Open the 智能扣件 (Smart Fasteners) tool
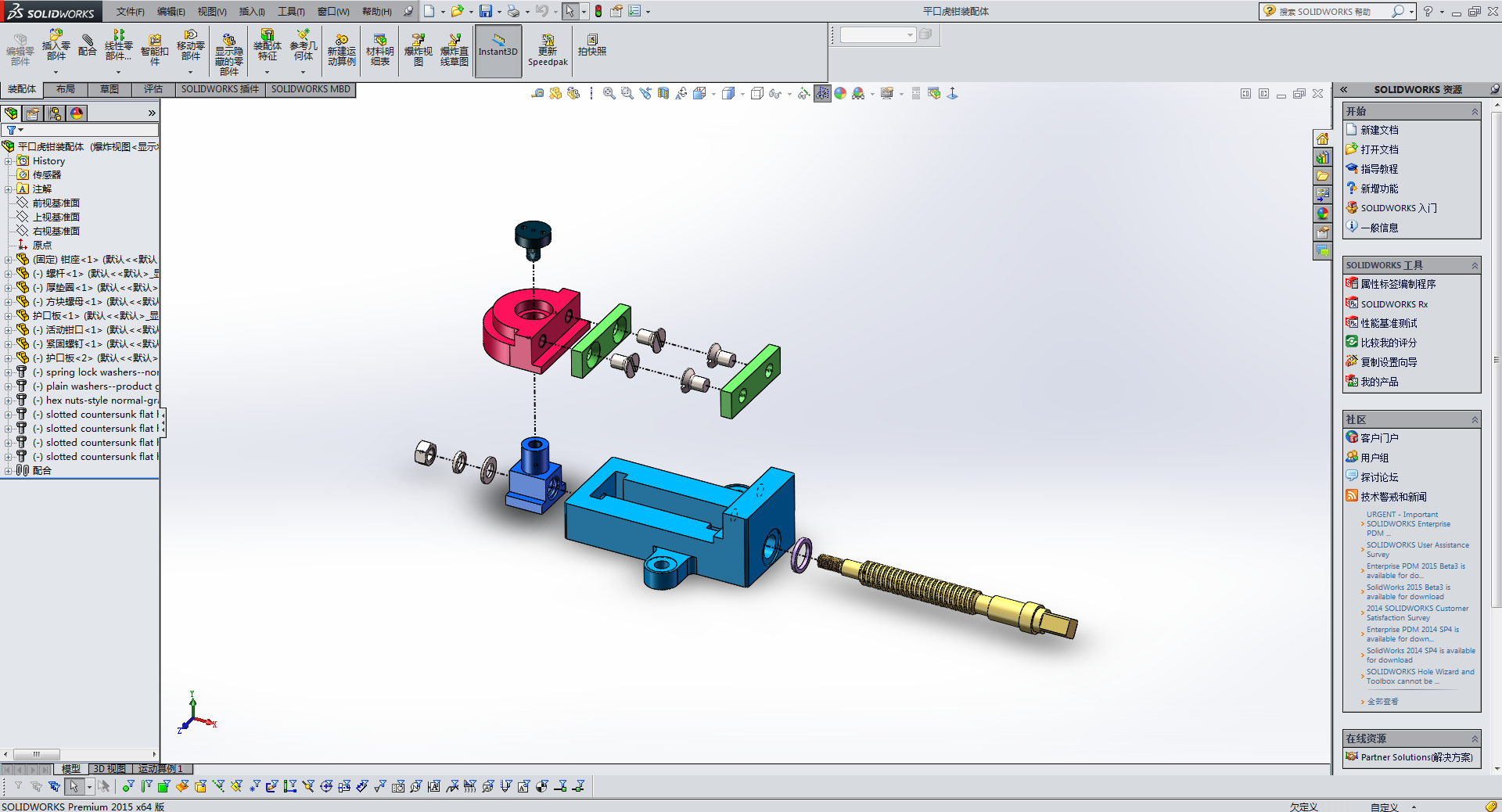The width and height of the screenshot is (1502, 812). pos(155,49)
